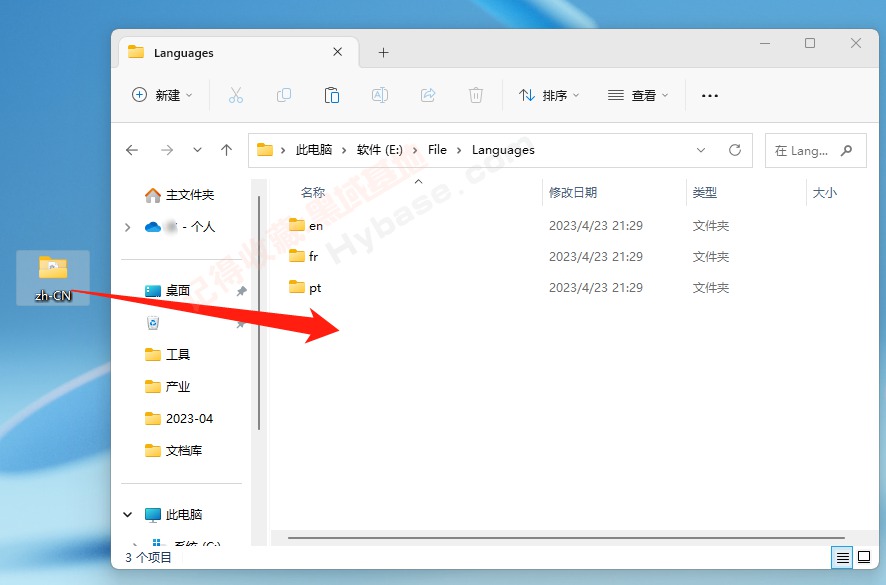This screenshot has height=585, width=886.
Task: Expand the OneDrive 个人 tree node
Action: coord(127,227)
